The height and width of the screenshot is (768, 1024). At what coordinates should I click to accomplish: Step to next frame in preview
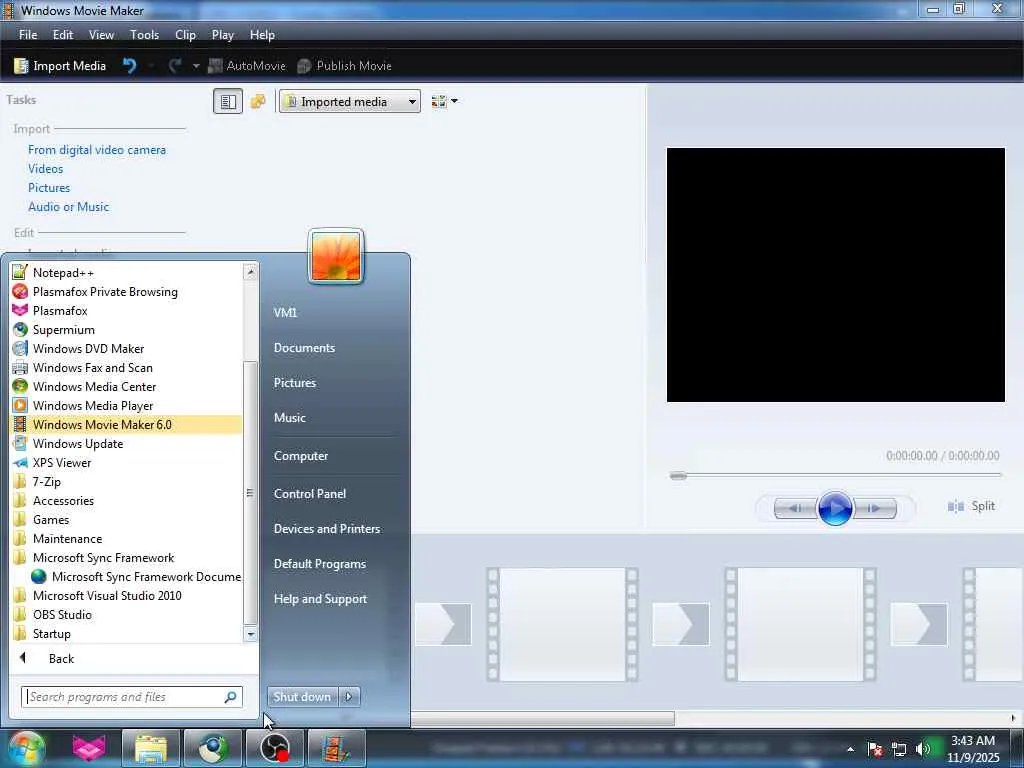(x=874, y=508)
